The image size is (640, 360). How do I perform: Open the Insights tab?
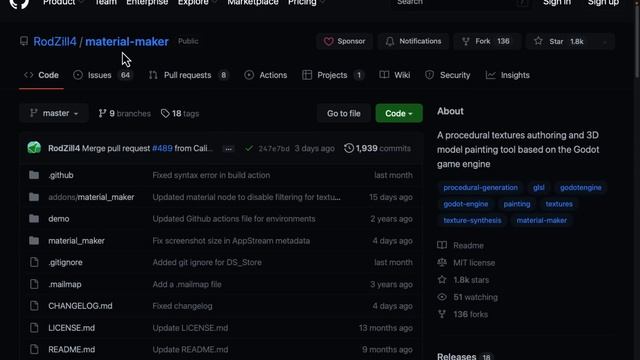coord(508,75)
